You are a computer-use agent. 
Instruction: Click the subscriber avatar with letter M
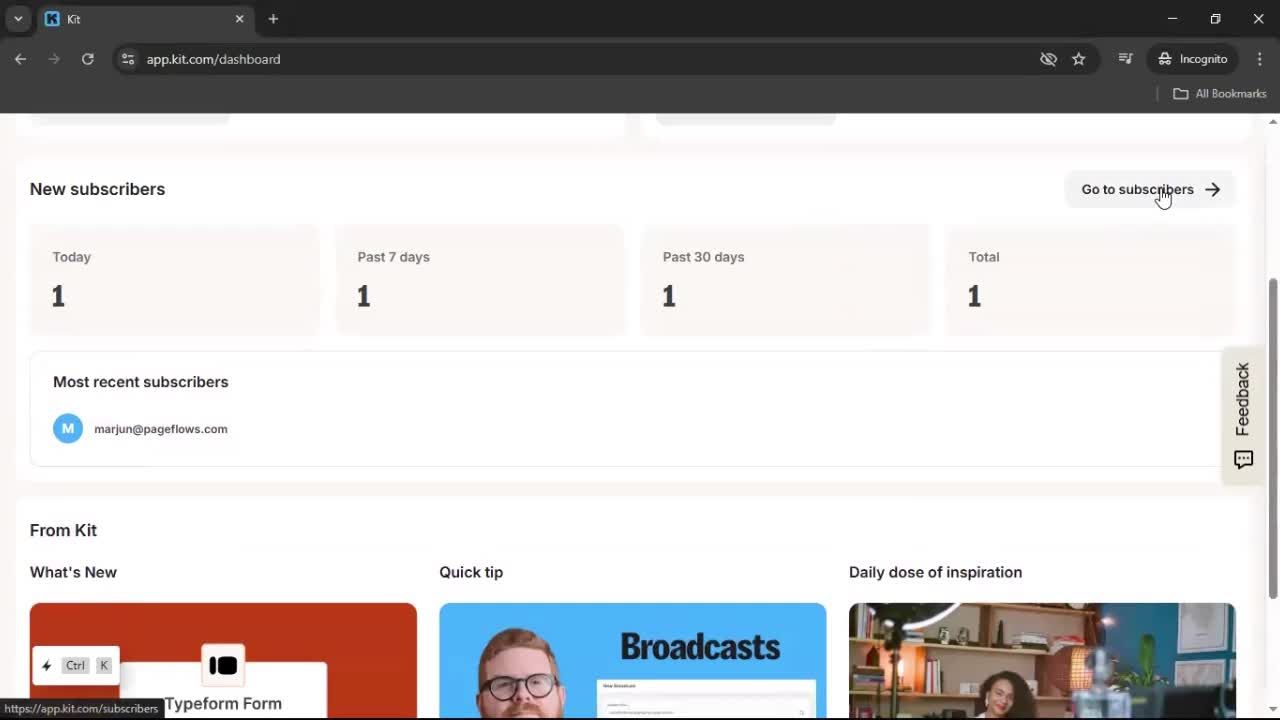pyautogui.click(x=68, y=428)
